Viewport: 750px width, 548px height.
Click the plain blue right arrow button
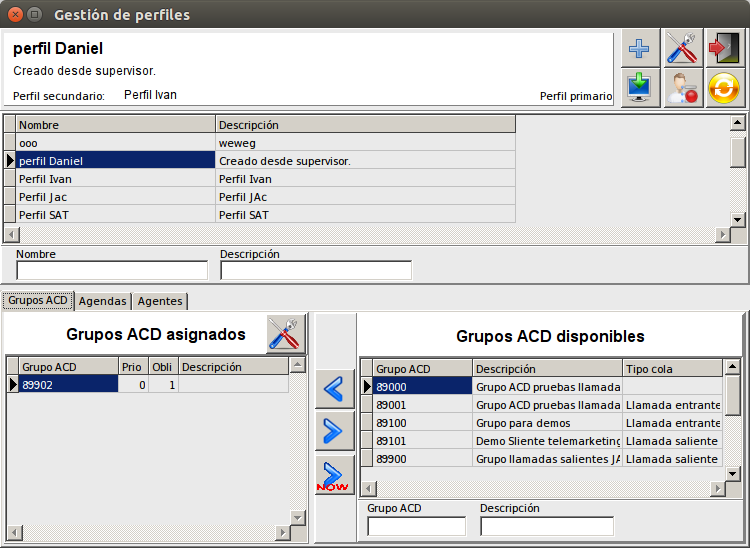coord(334,431)
